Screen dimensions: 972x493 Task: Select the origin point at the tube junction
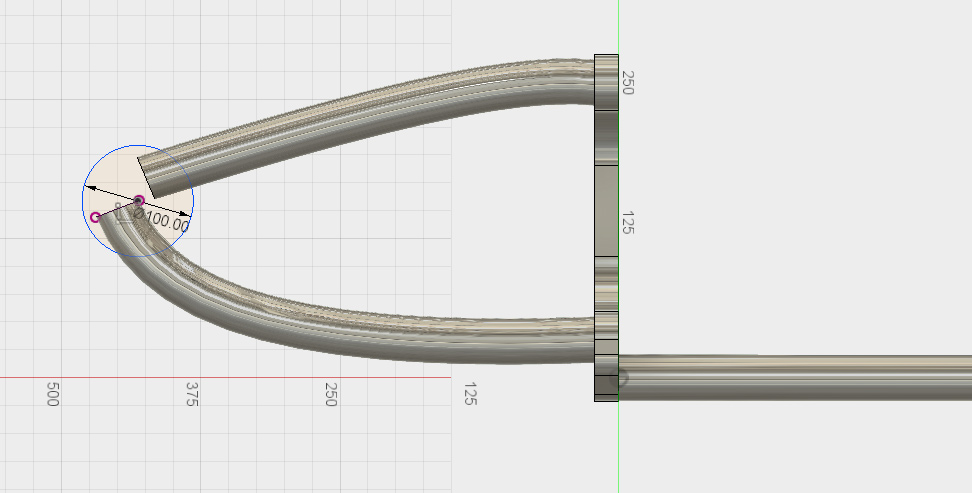(x=619, y=378)
